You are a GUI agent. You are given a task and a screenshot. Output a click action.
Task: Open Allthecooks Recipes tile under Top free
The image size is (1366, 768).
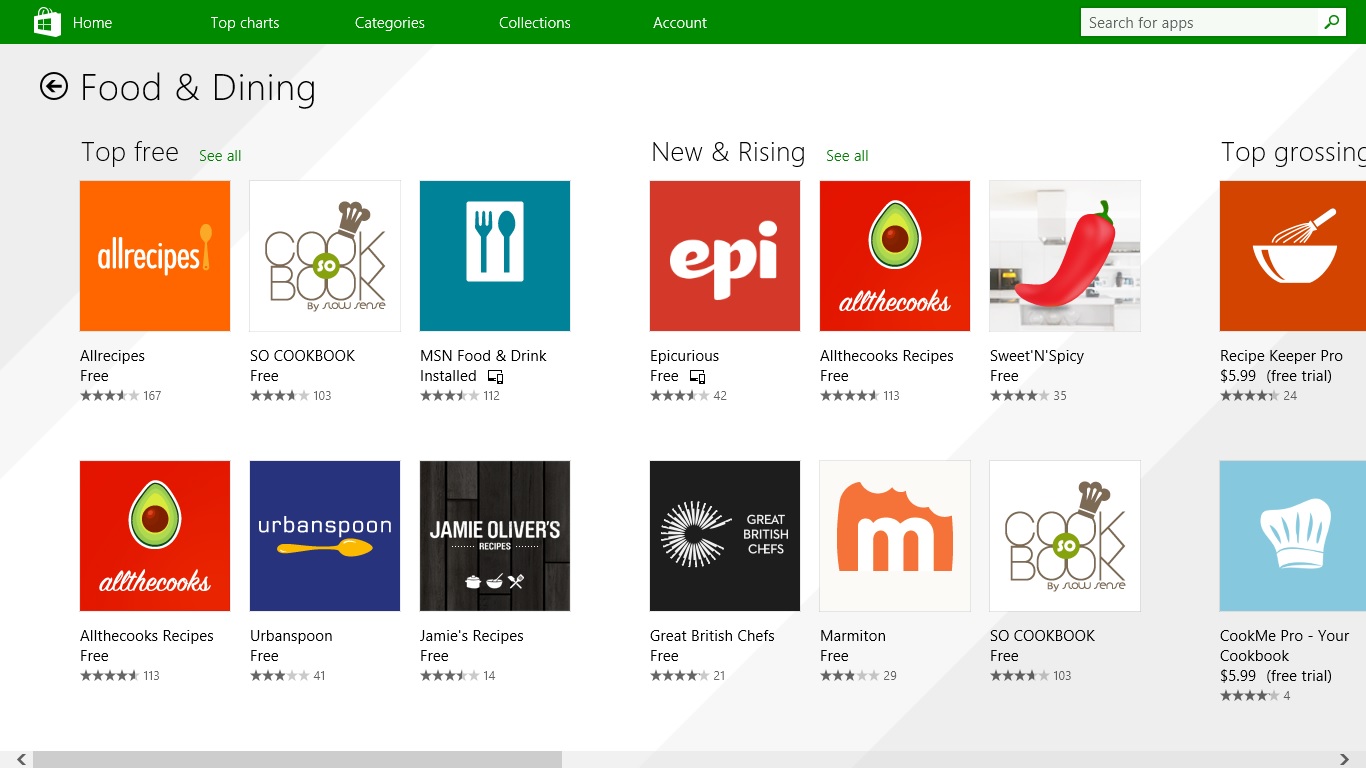(x=155, y=536)
